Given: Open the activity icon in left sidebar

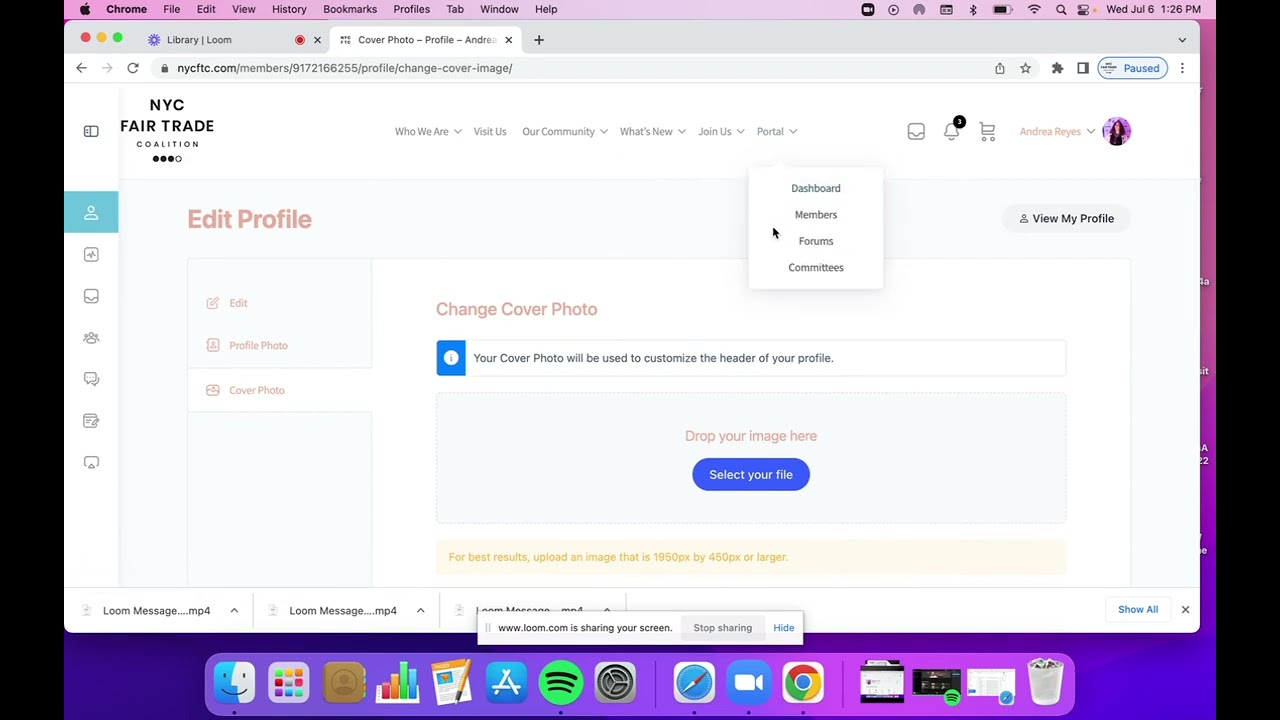Looking at the screenshot, I should [91, 255].
